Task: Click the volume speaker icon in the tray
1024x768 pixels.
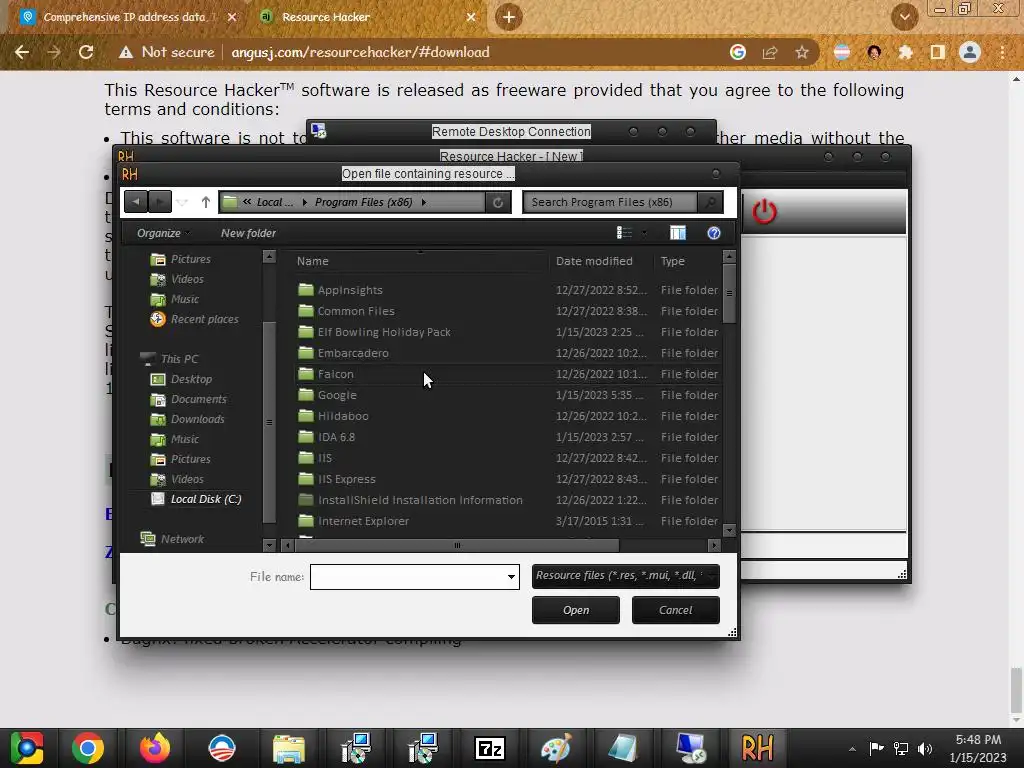Action: [x=925, y=748]
